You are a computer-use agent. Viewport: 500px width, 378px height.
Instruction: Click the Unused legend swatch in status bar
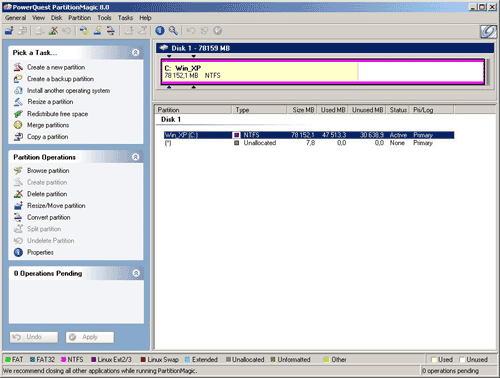tap(462, 359)
